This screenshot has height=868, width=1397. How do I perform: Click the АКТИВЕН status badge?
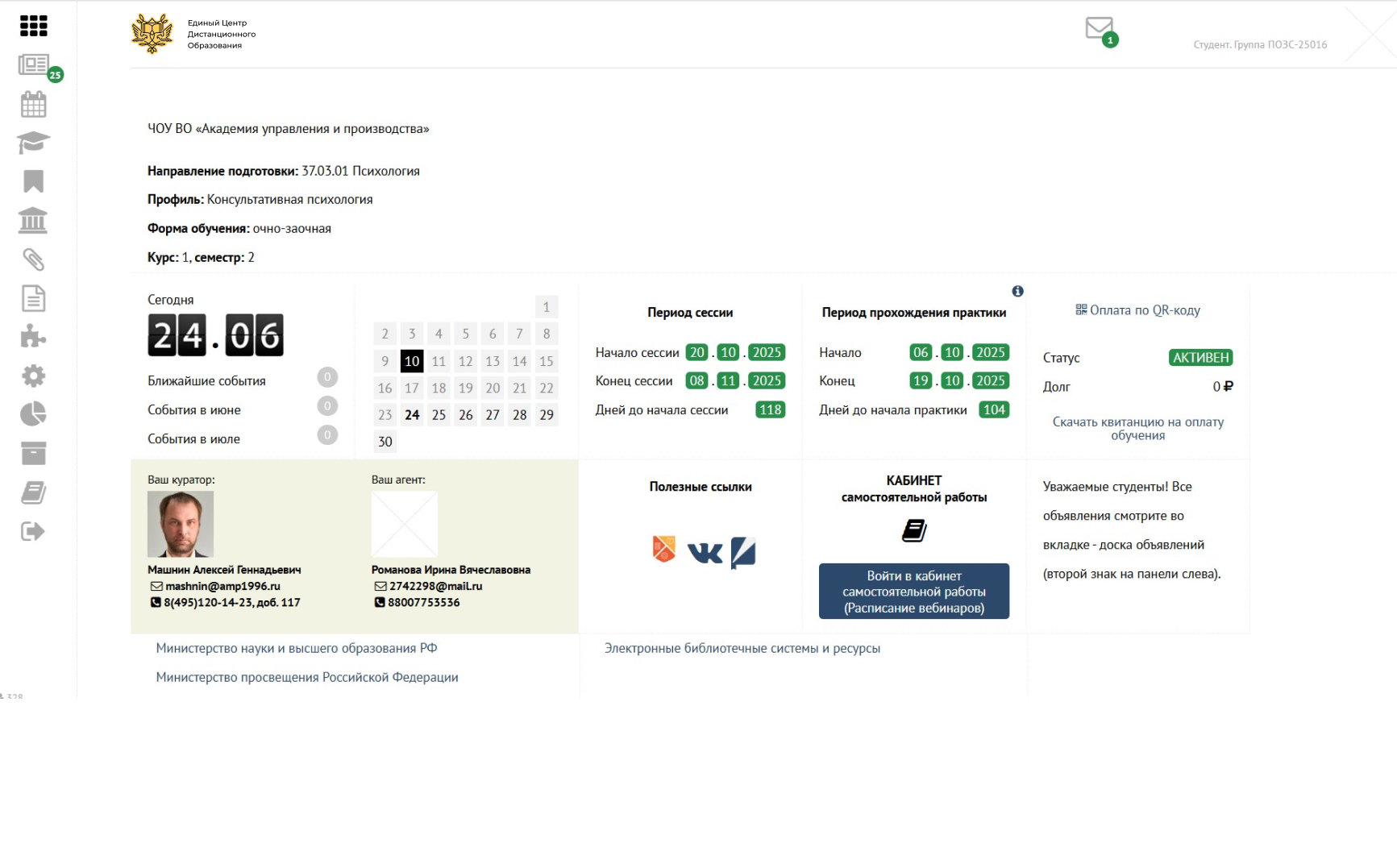click(x=1200, y=358)
